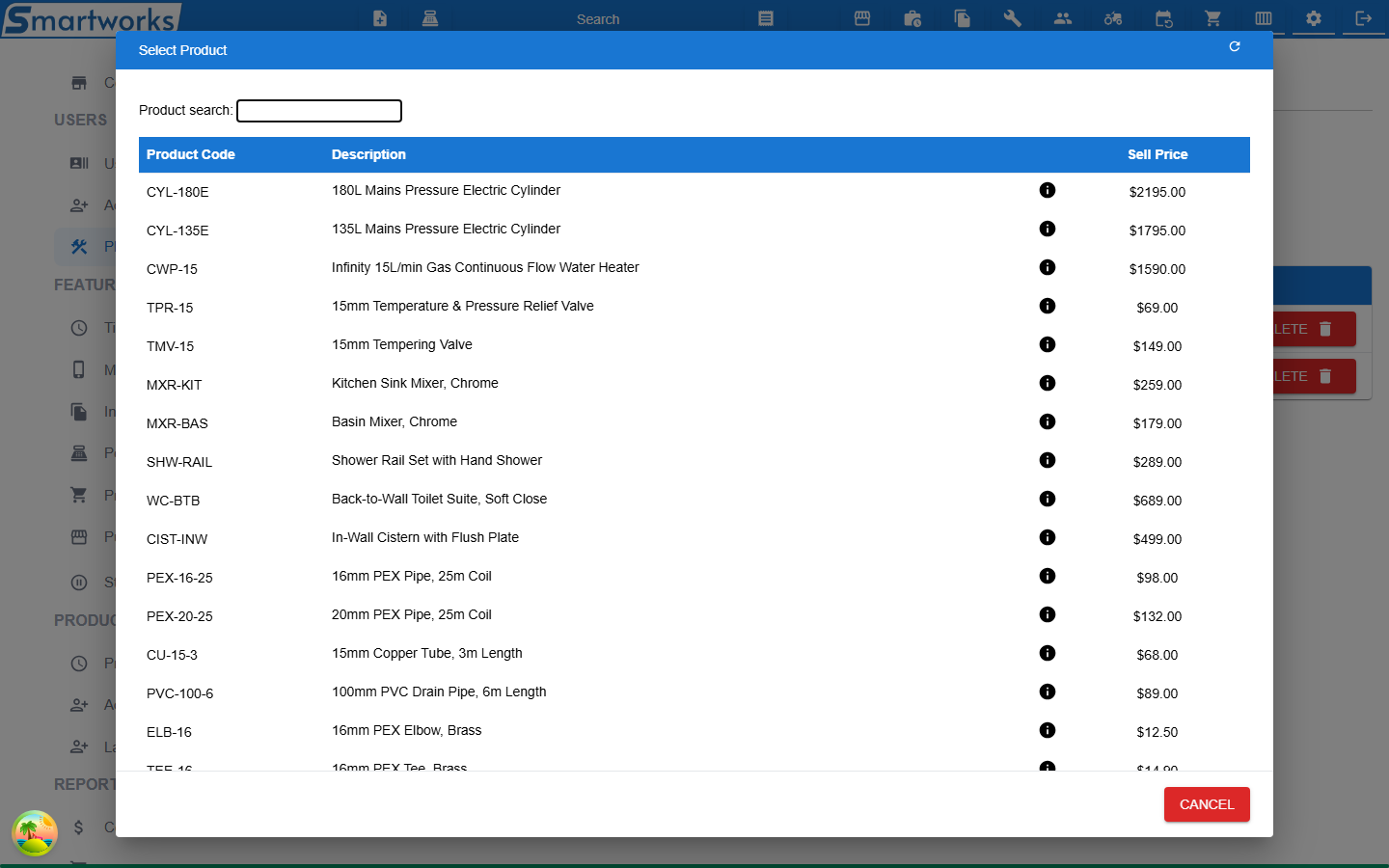The width and height of the screenshot is (1389, 868).
Task: Click the tractor icon in top toolbar
Action: (1113, 18)
